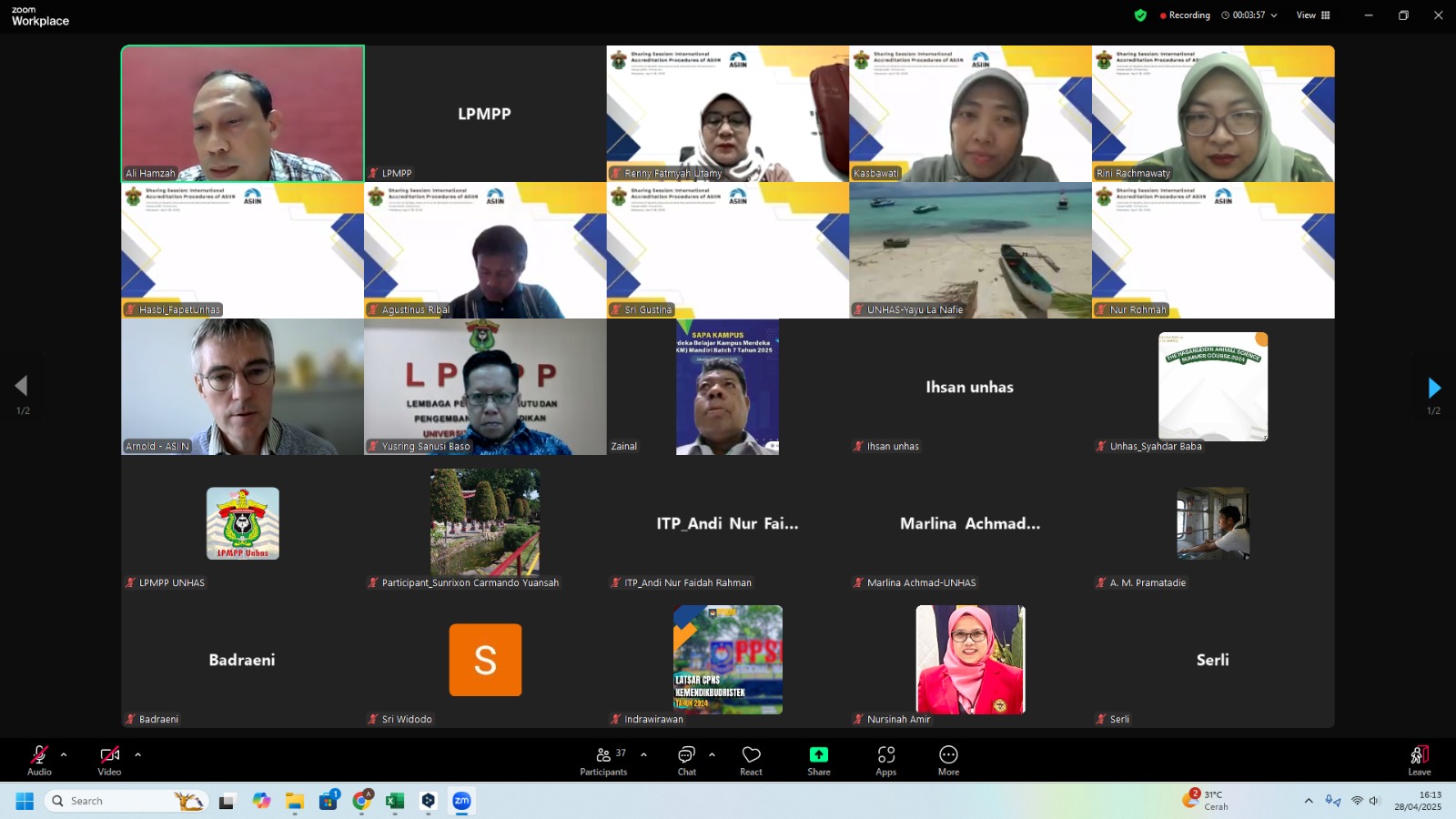Click the green encryption shield icon
Screen dimensions: 1456x819
coord(1140,15)
